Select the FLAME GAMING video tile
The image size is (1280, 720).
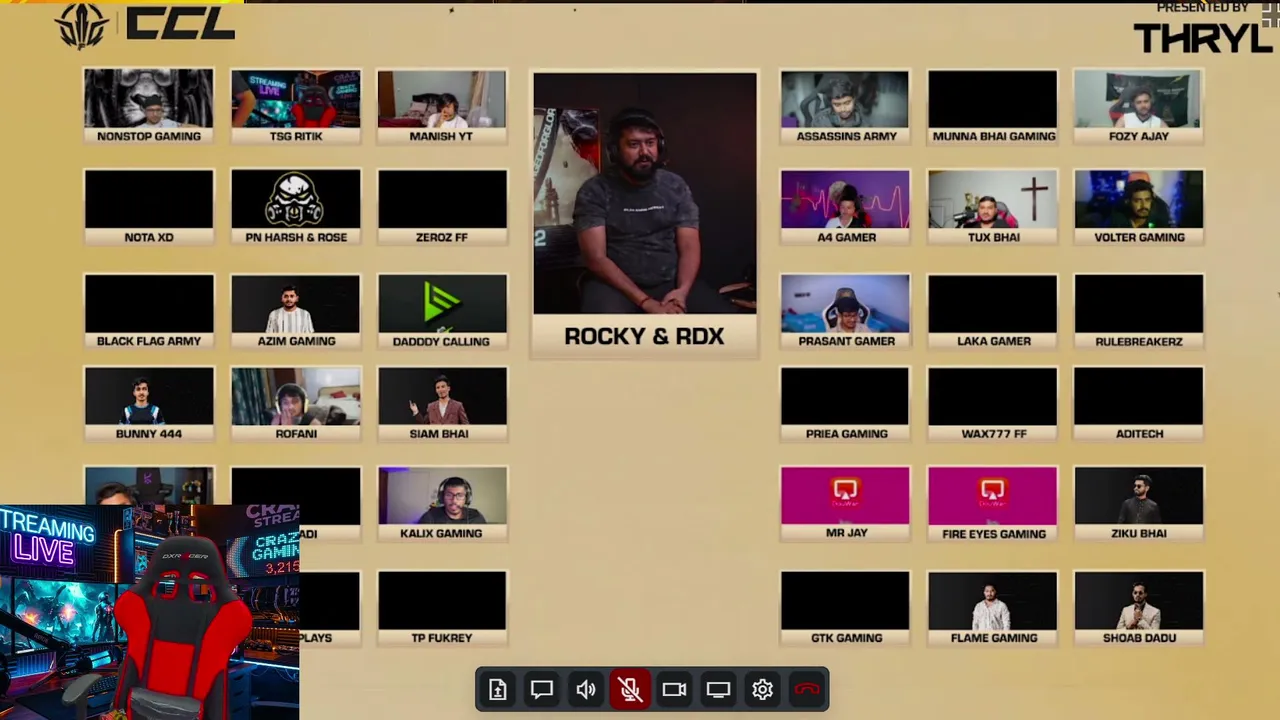coord(992,608)
